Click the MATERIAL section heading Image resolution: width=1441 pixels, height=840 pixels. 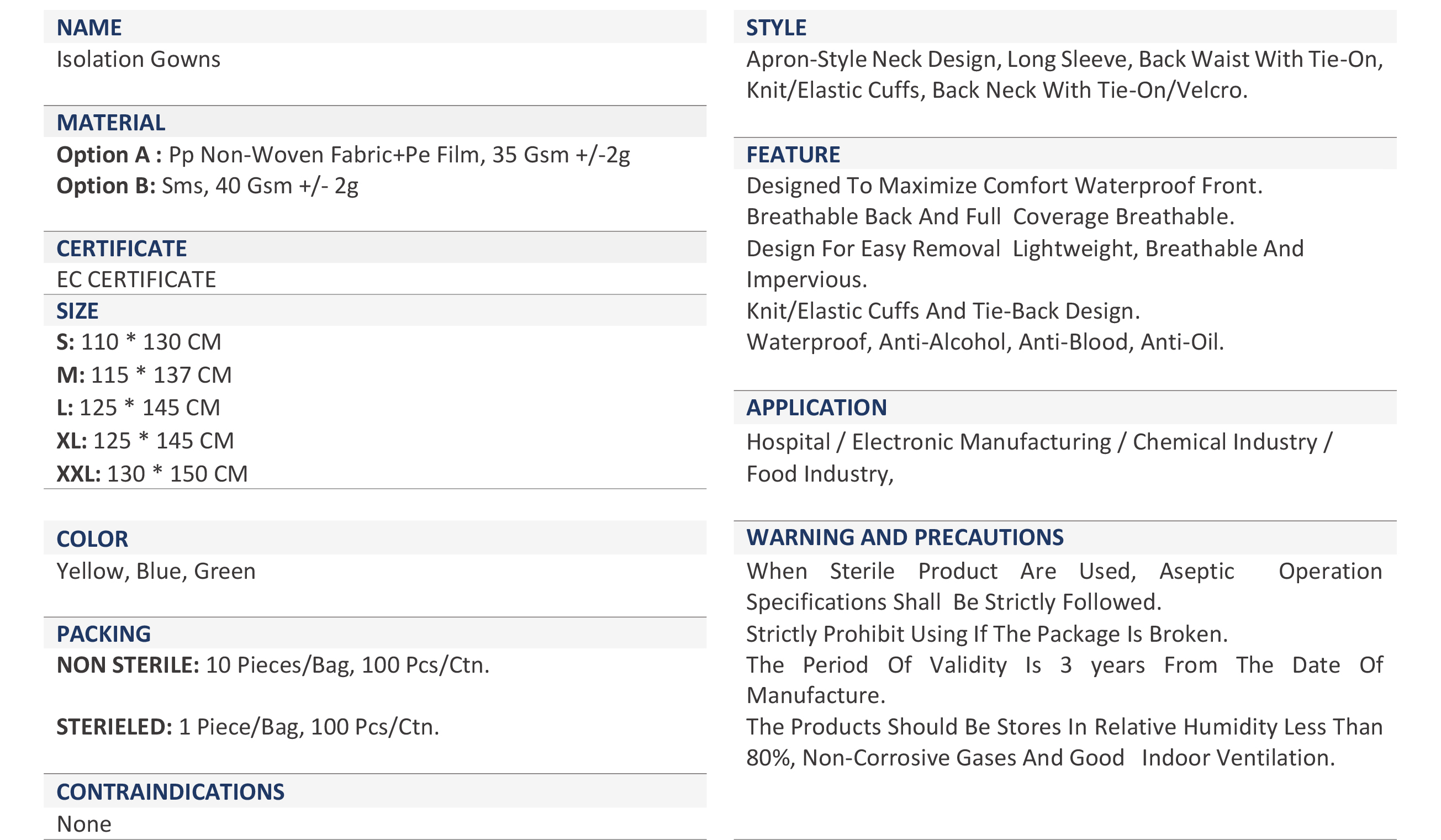(111, 123)
